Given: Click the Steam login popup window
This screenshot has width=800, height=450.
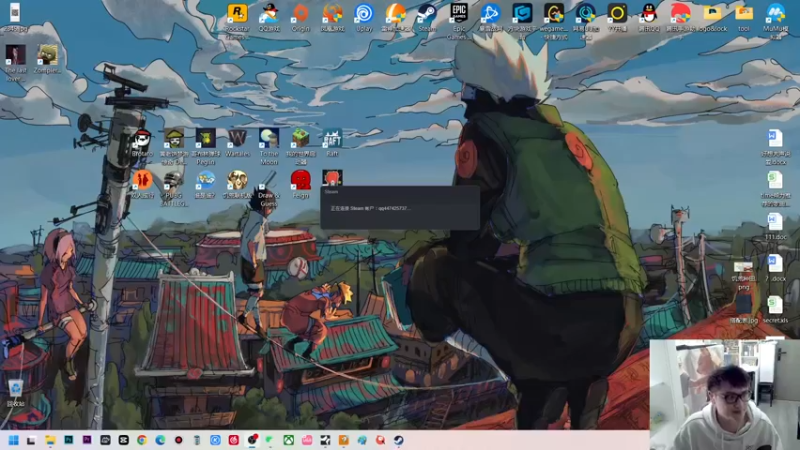Looking at the screenshot, I should tap(400, 208).
